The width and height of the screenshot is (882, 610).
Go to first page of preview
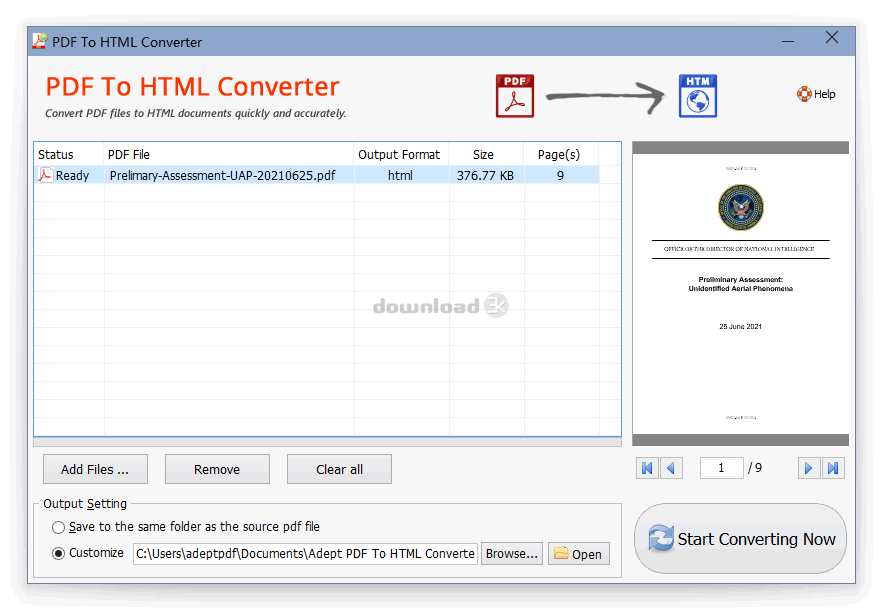tap(647, 468)
